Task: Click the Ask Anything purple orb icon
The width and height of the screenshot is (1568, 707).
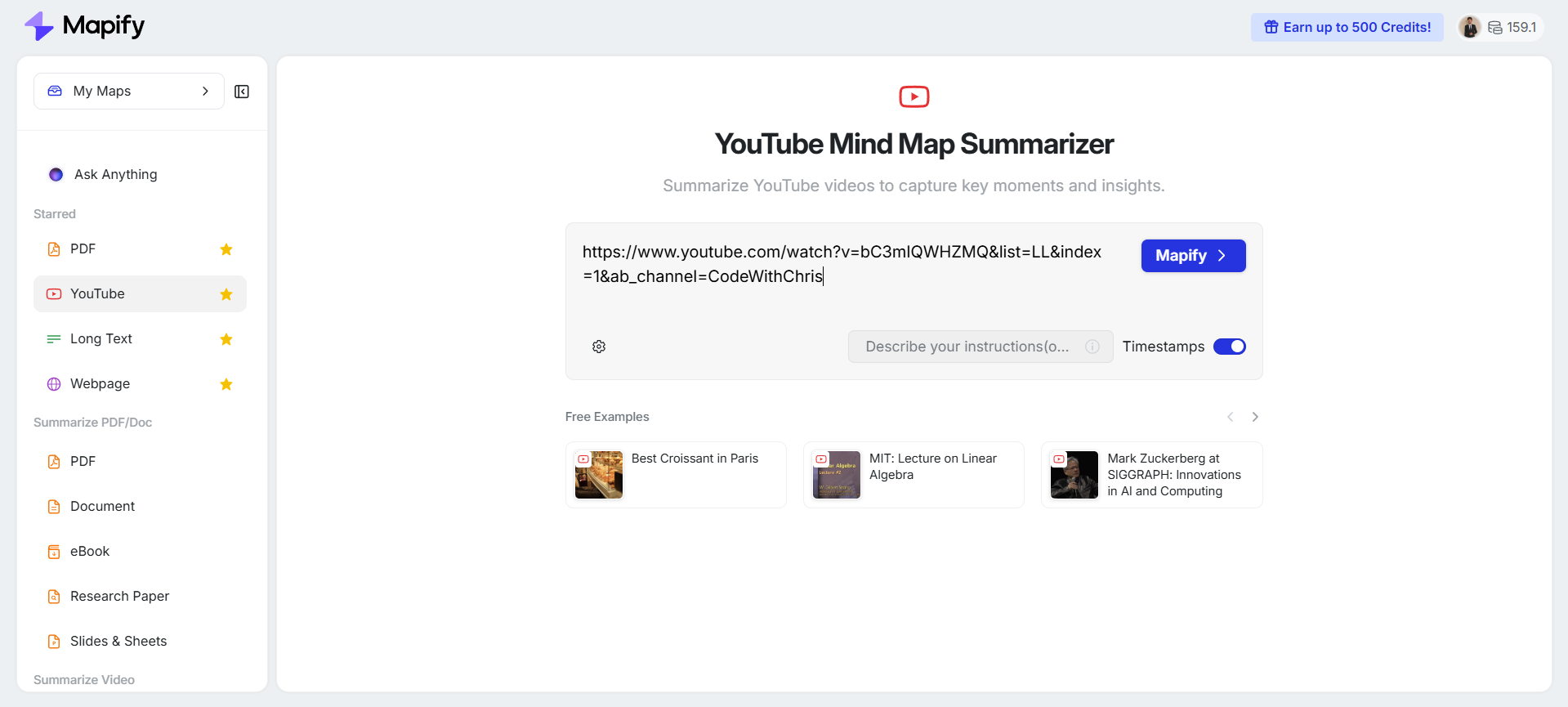Action: [x=56, y=174]
